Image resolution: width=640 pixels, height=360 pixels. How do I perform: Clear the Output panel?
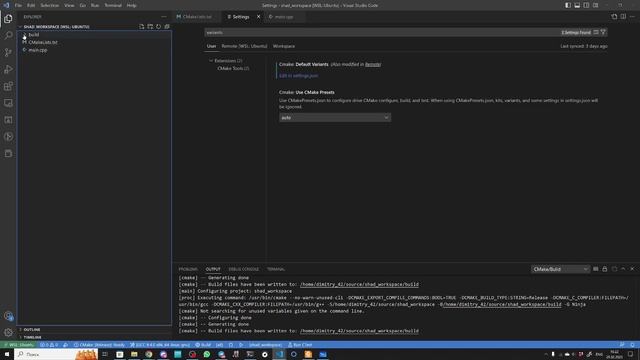[x=596, y=269]
